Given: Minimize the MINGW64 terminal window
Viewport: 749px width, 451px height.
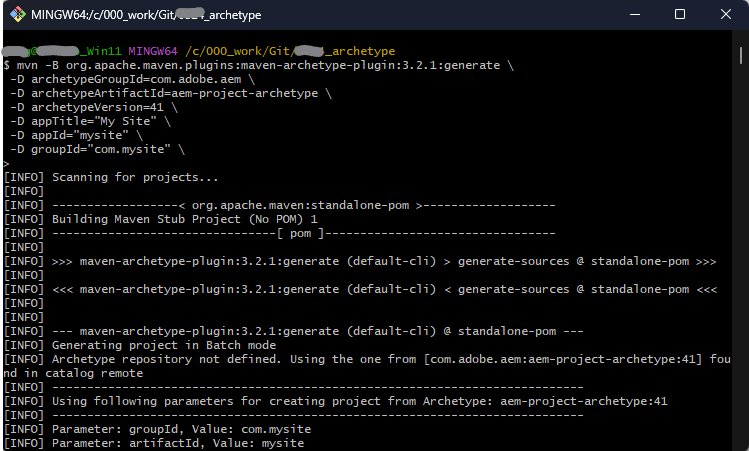Looking at the screenshot, I should (635, 14).
